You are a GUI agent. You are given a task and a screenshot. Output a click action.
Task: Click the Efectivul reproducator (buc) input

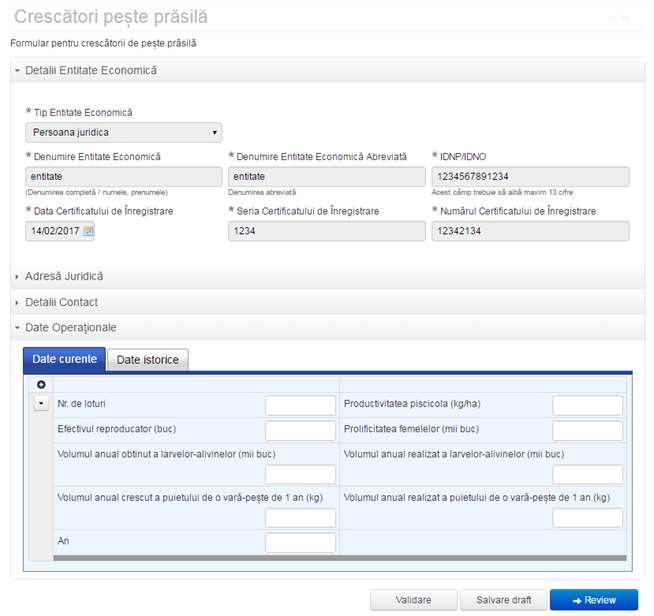pos(300,430)
